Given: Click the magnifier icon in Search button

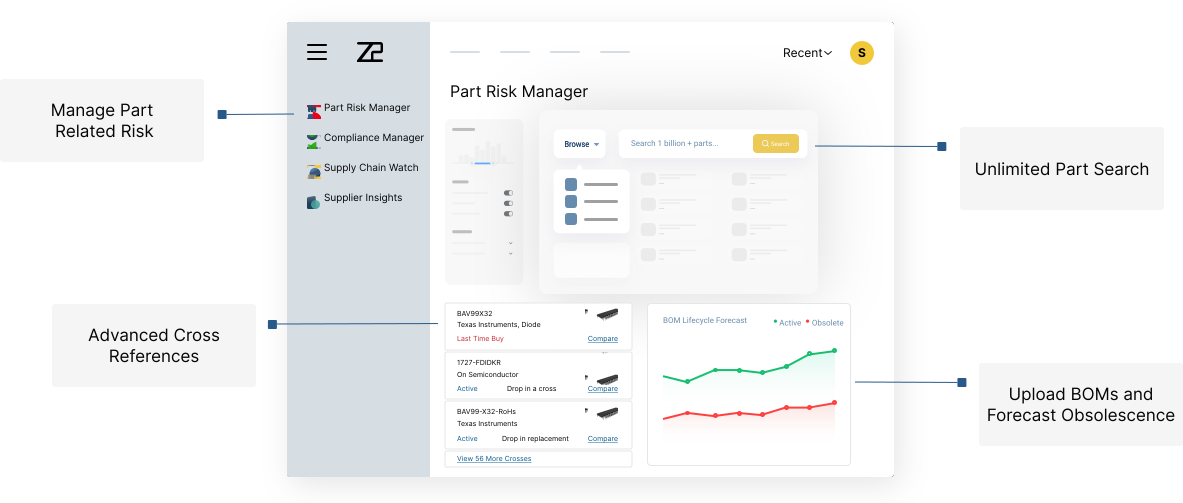Looking at the screenshot, I should tap(765, 143).
